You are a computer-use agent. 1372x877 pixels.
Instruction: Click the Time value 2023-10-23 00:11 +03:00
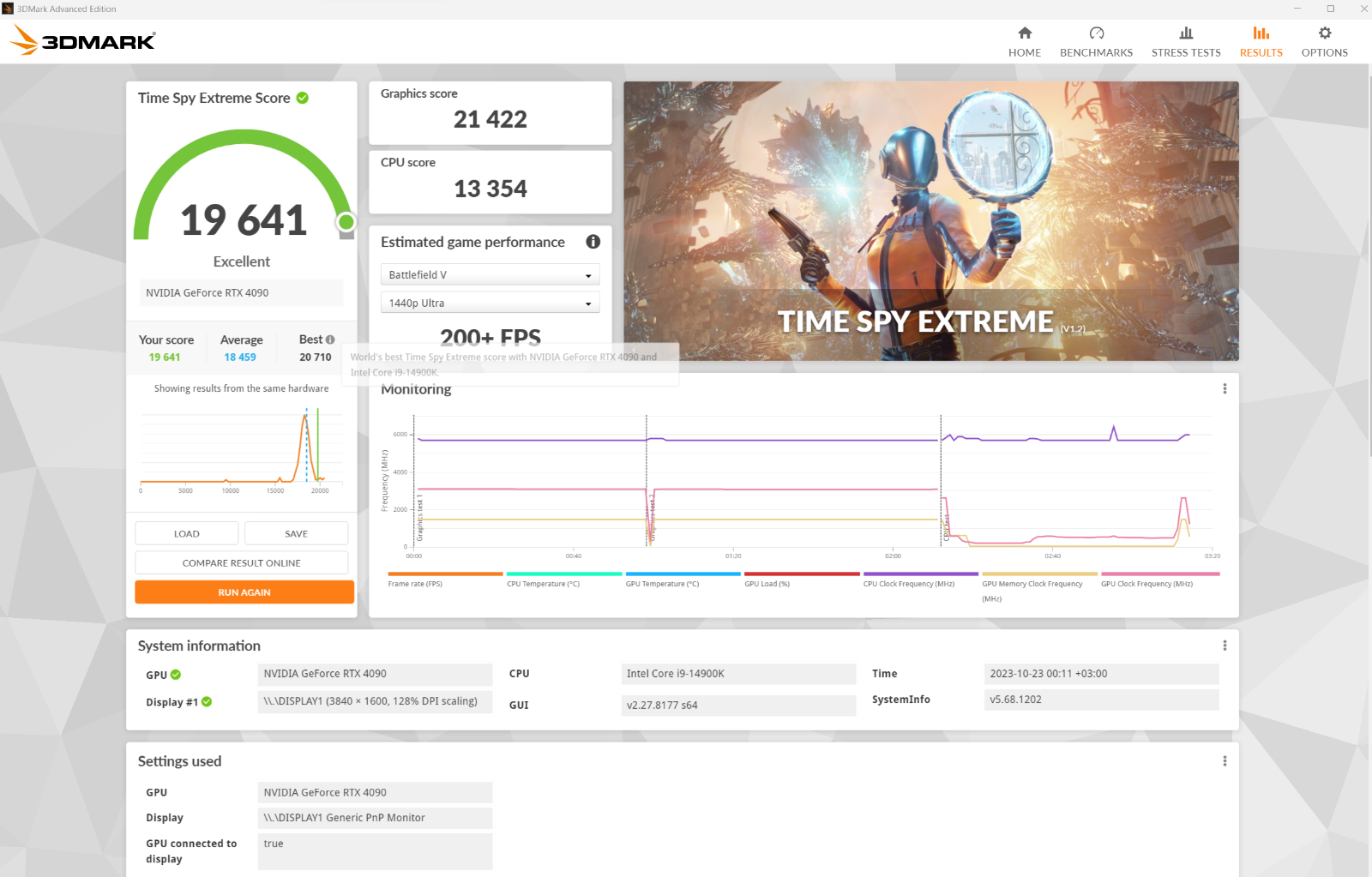1101,674
